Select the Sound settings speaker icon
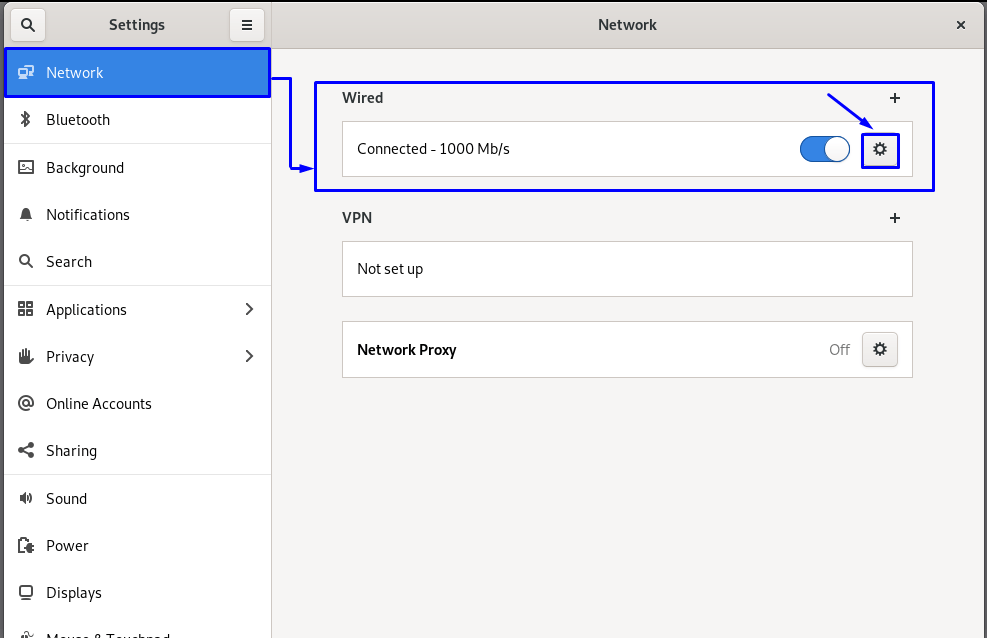987x638 pixels. [x=25, y=498]
